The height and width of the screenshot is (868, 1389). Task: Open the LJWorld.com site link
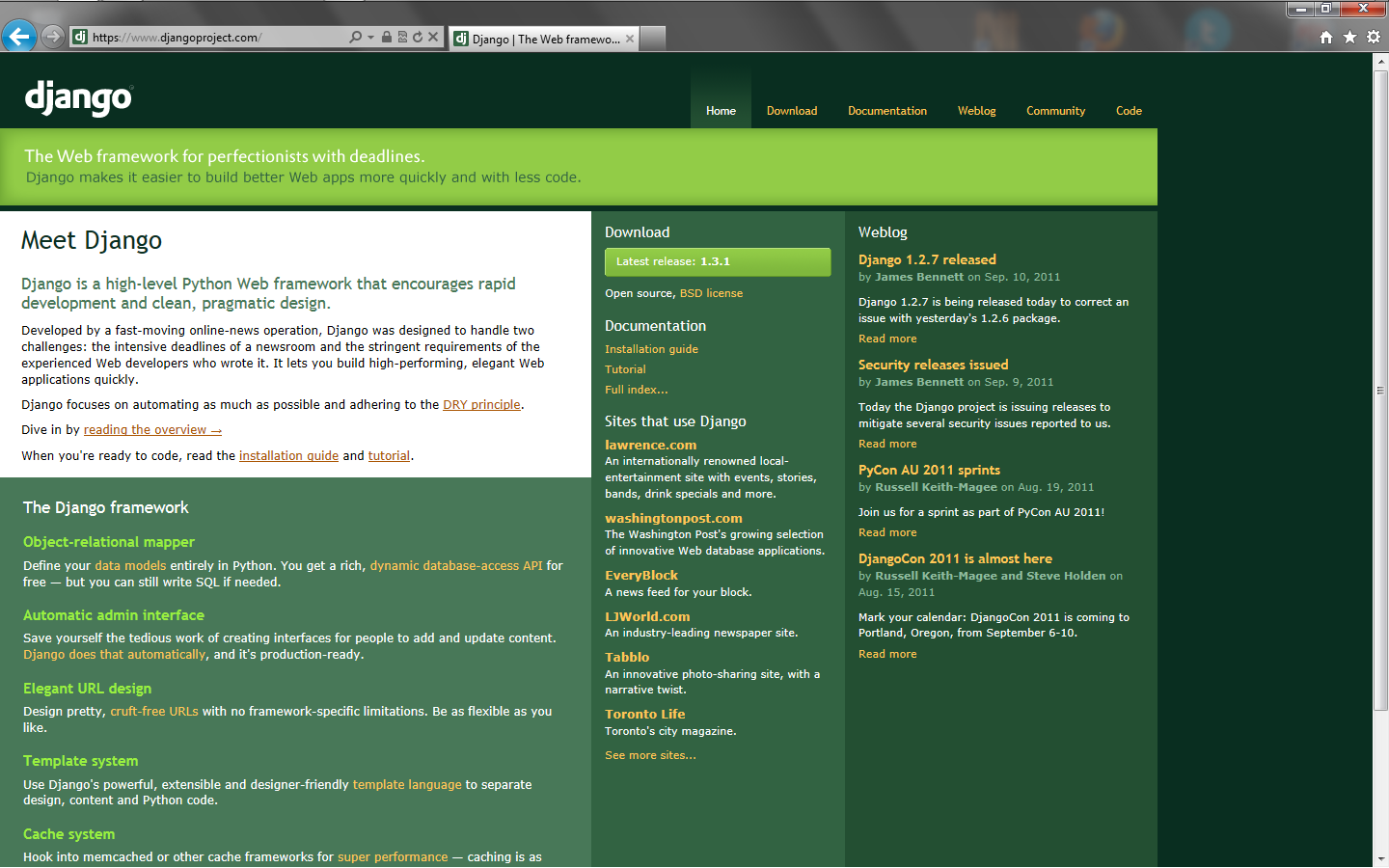tap(647, 616)
